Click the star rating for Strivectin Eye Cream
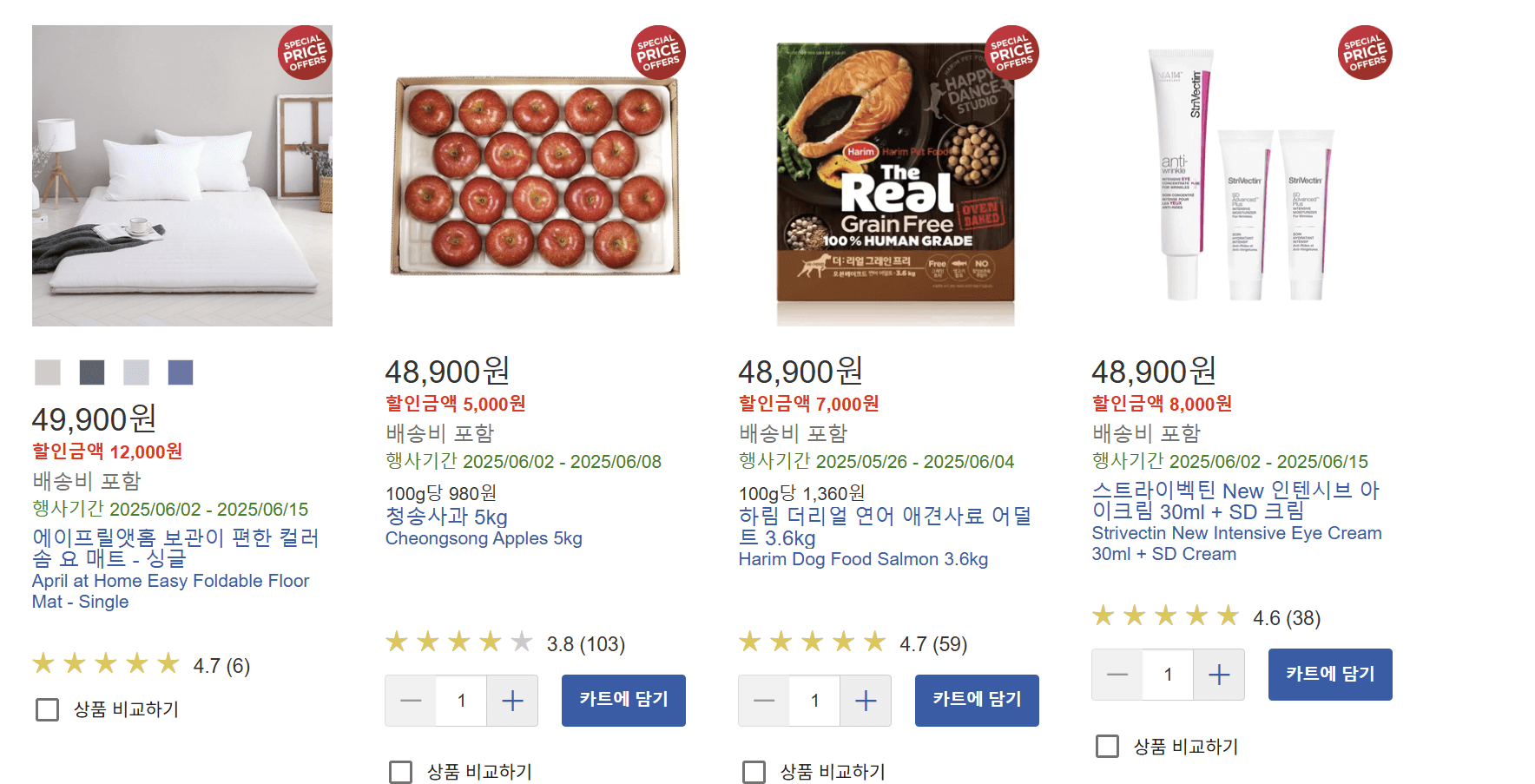Screen dimensions: 1535x784 (1165, 616)
